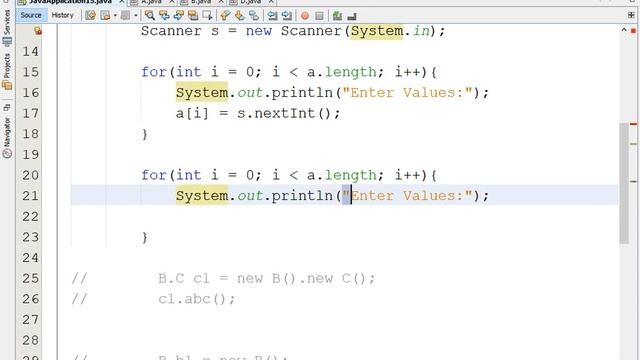Screen dimensions: 640x360
Task: Click the Last Edit toolbar icon
Action: [91, 16]
